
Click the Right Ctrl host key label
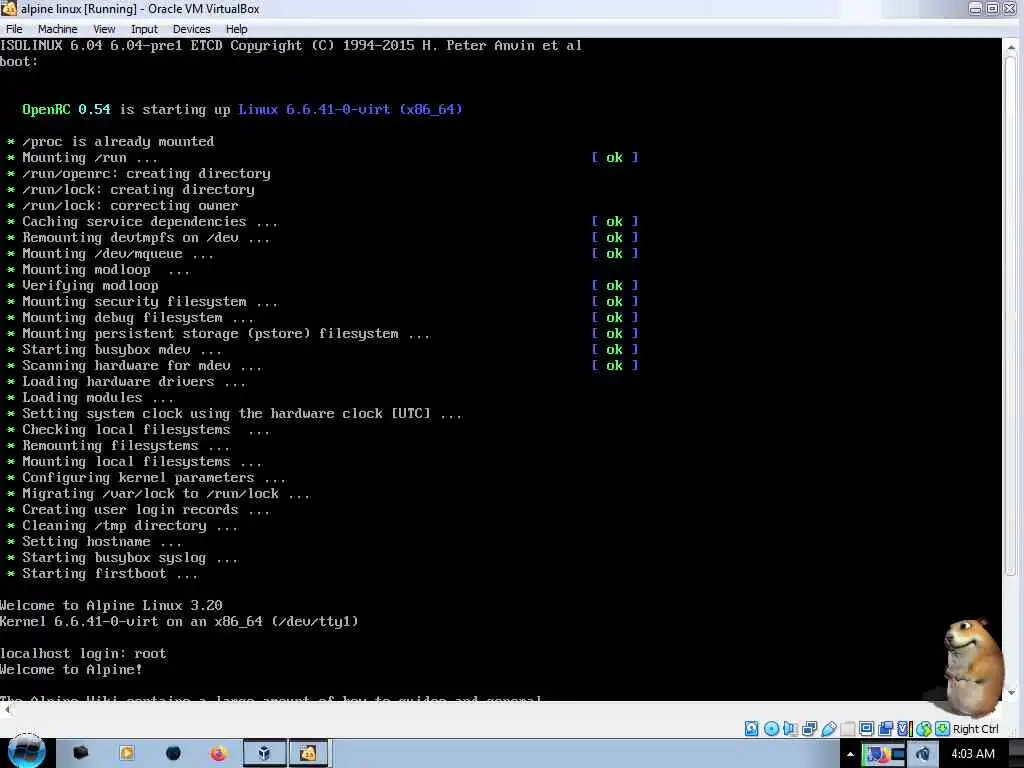click(x=975, y=729)
